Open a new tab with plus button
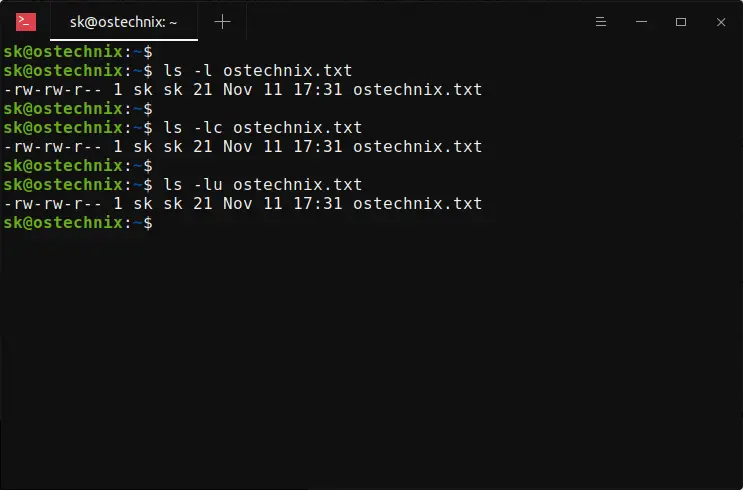The height and width of the screenshot is (490, 743). pyautogui.click(x=222, y=21)
